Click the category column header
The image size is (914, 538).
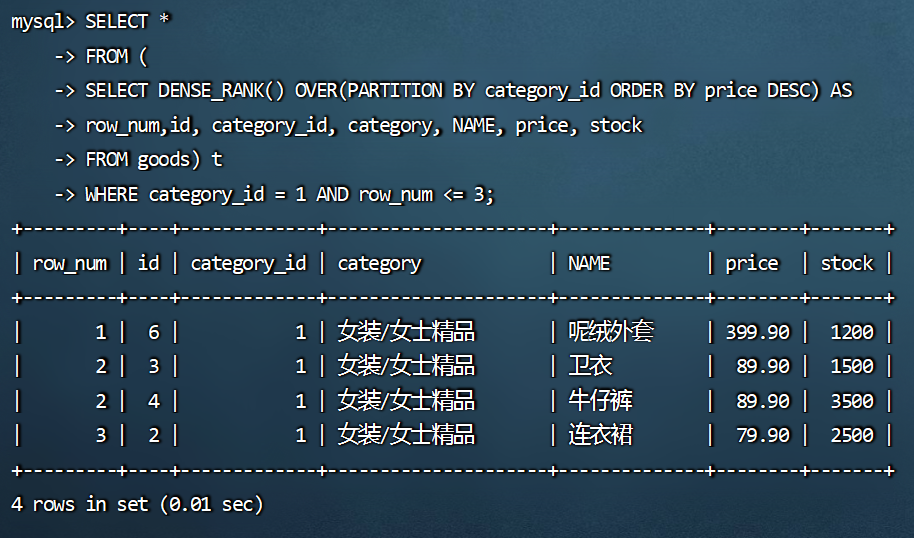pyautogui.click(x=379, y=264)
